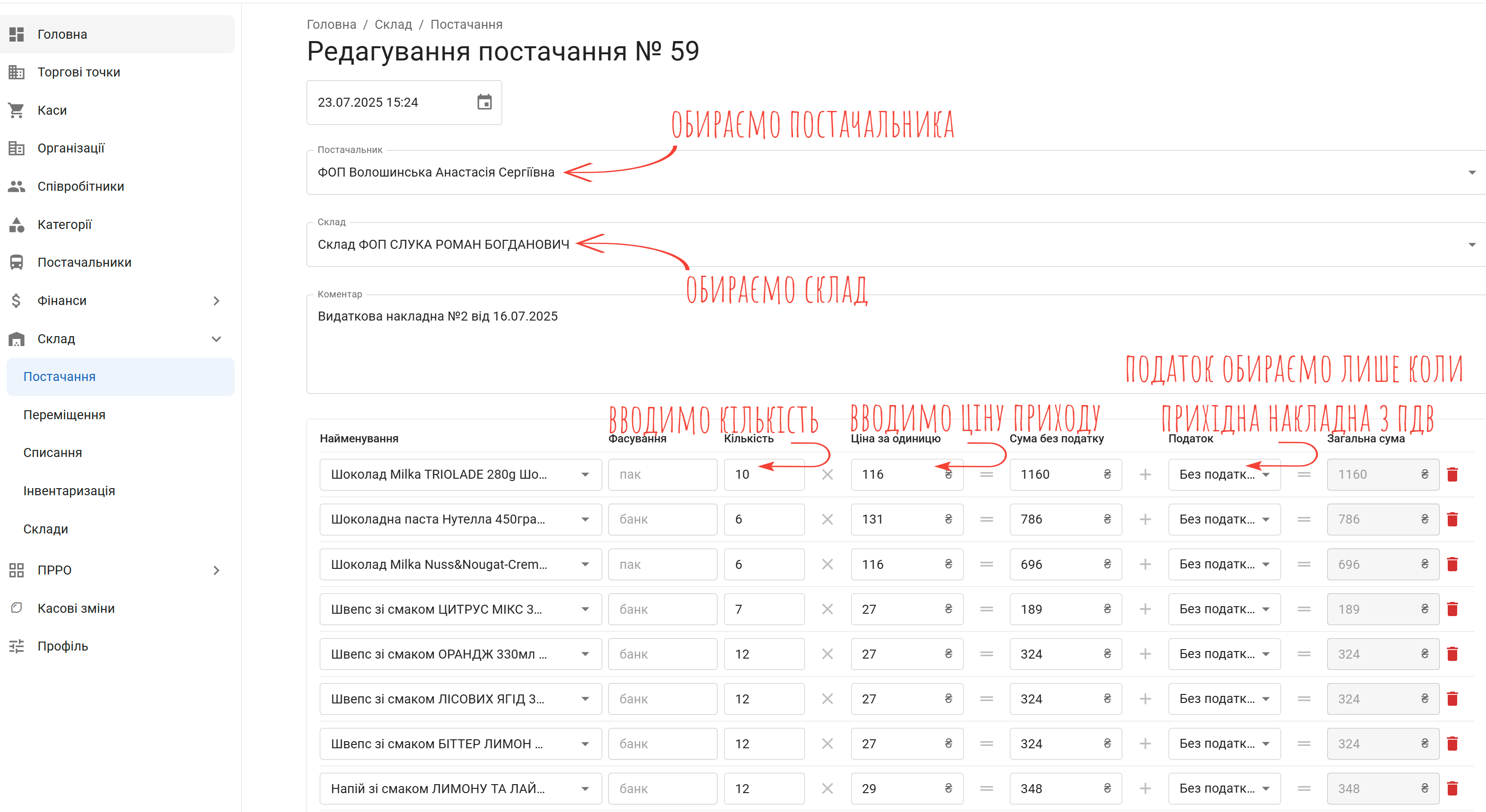Expand the Фінанси submenu chevron
This screenshot has height=812, width=1486.
(216, 300)
